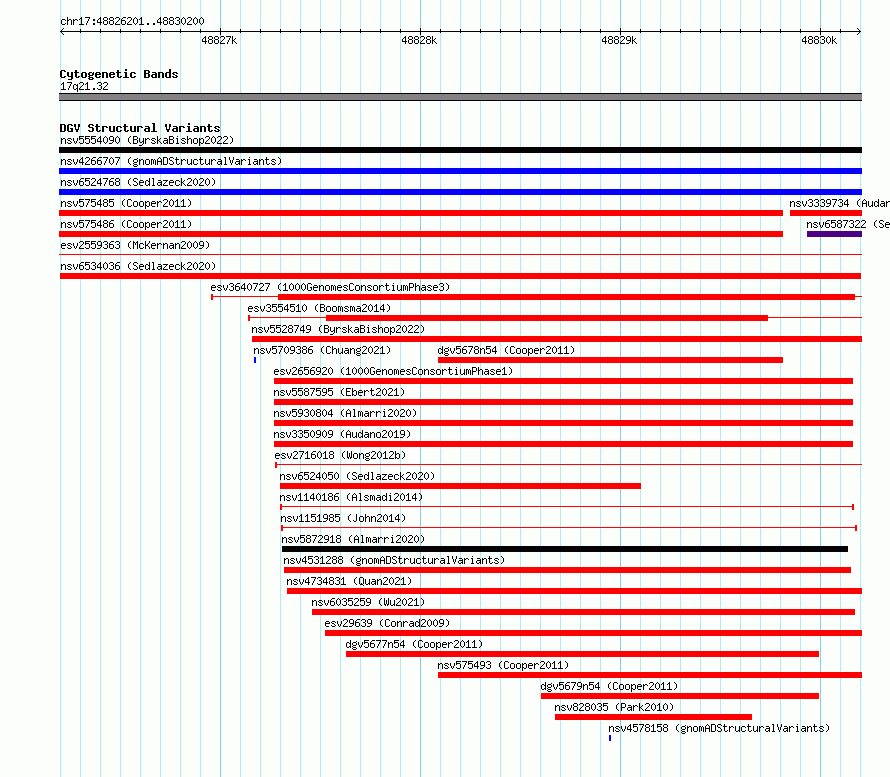The width and height of the screenshot is (890, 777).
Task: Click the red nsv4734831 variant bar
Action: (x=574, y=591)
